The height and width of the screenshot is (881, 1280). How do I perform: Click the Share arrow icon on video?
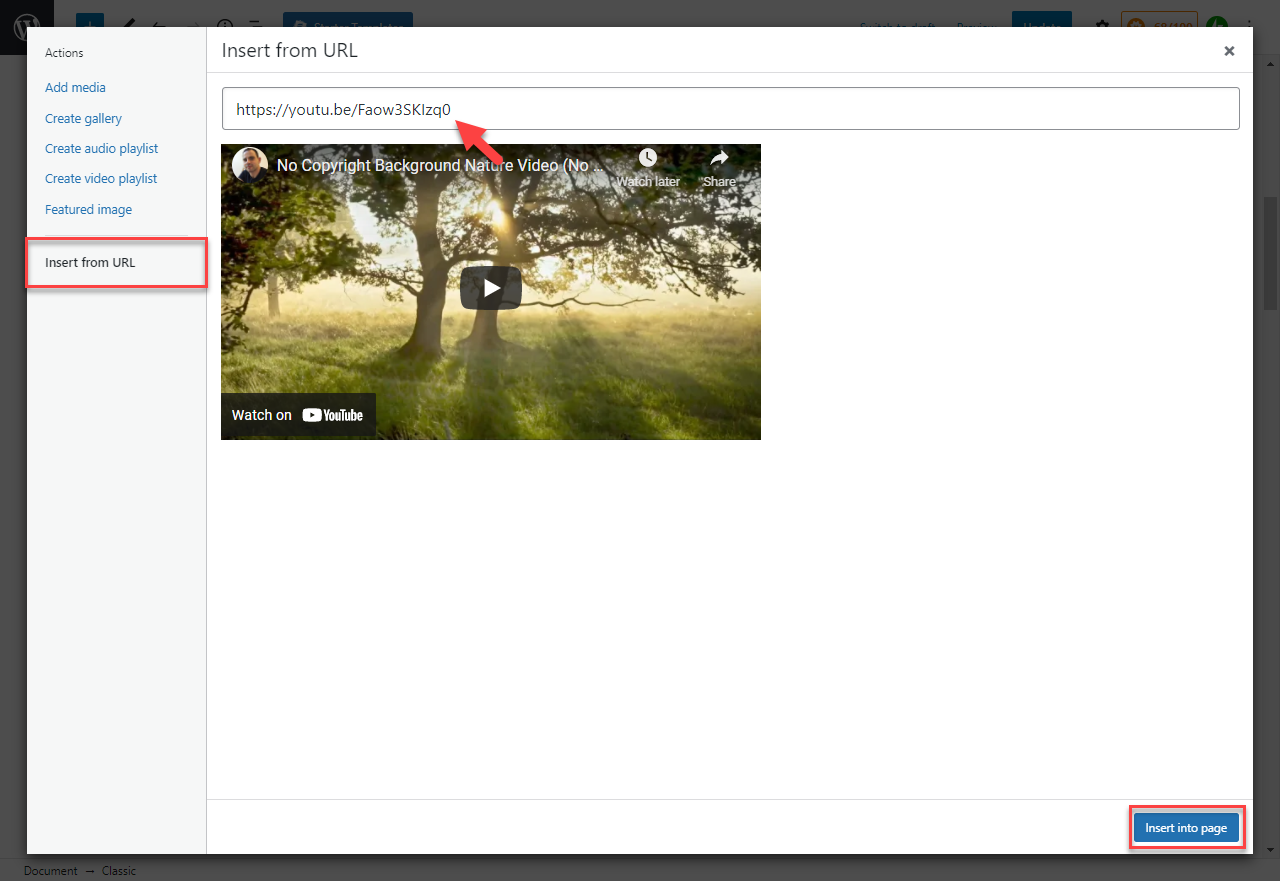pyautogui.click(x=719, y=159)
